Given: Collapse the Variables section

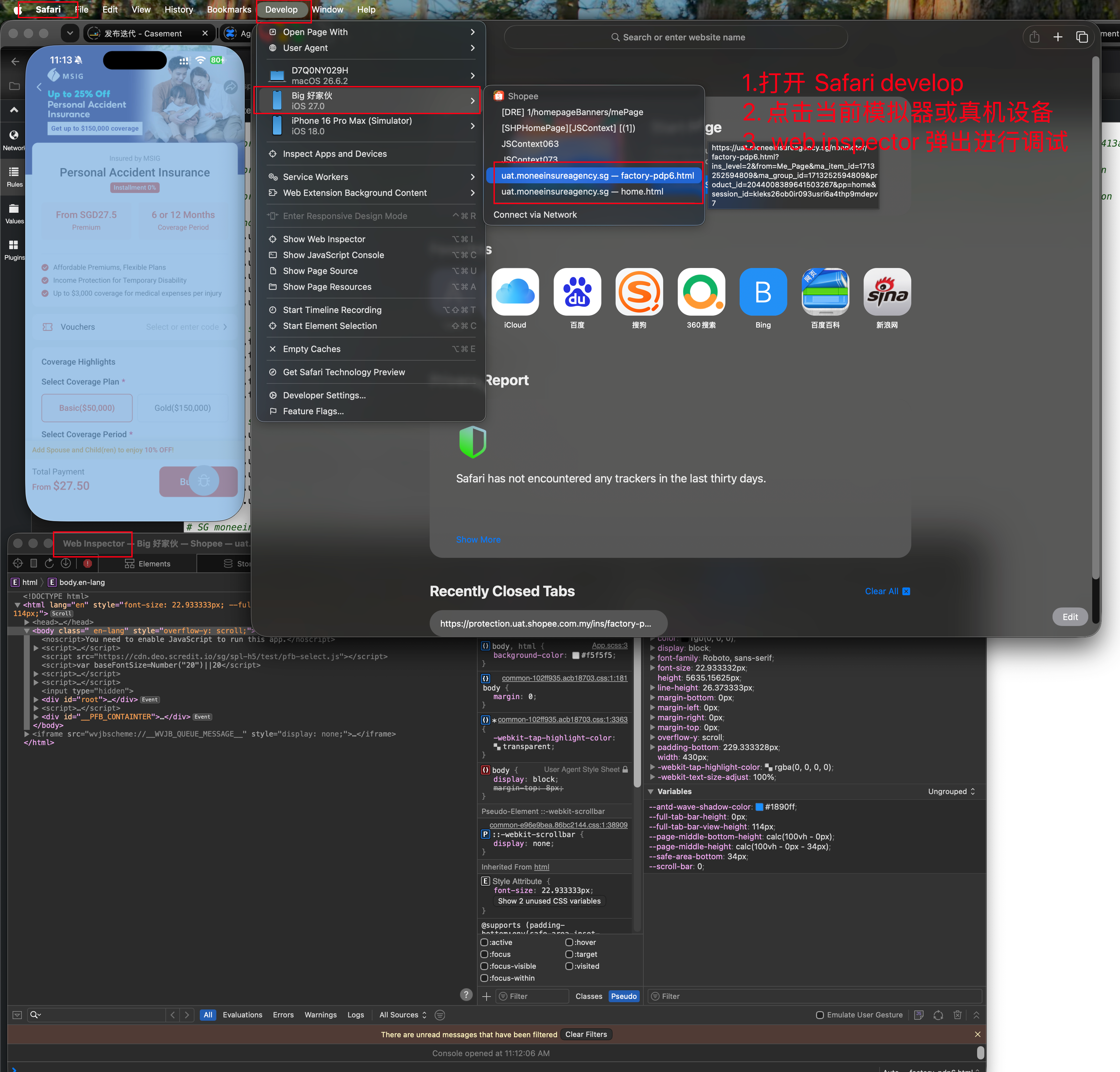Looking at the screenshot, I should [651, 791].
